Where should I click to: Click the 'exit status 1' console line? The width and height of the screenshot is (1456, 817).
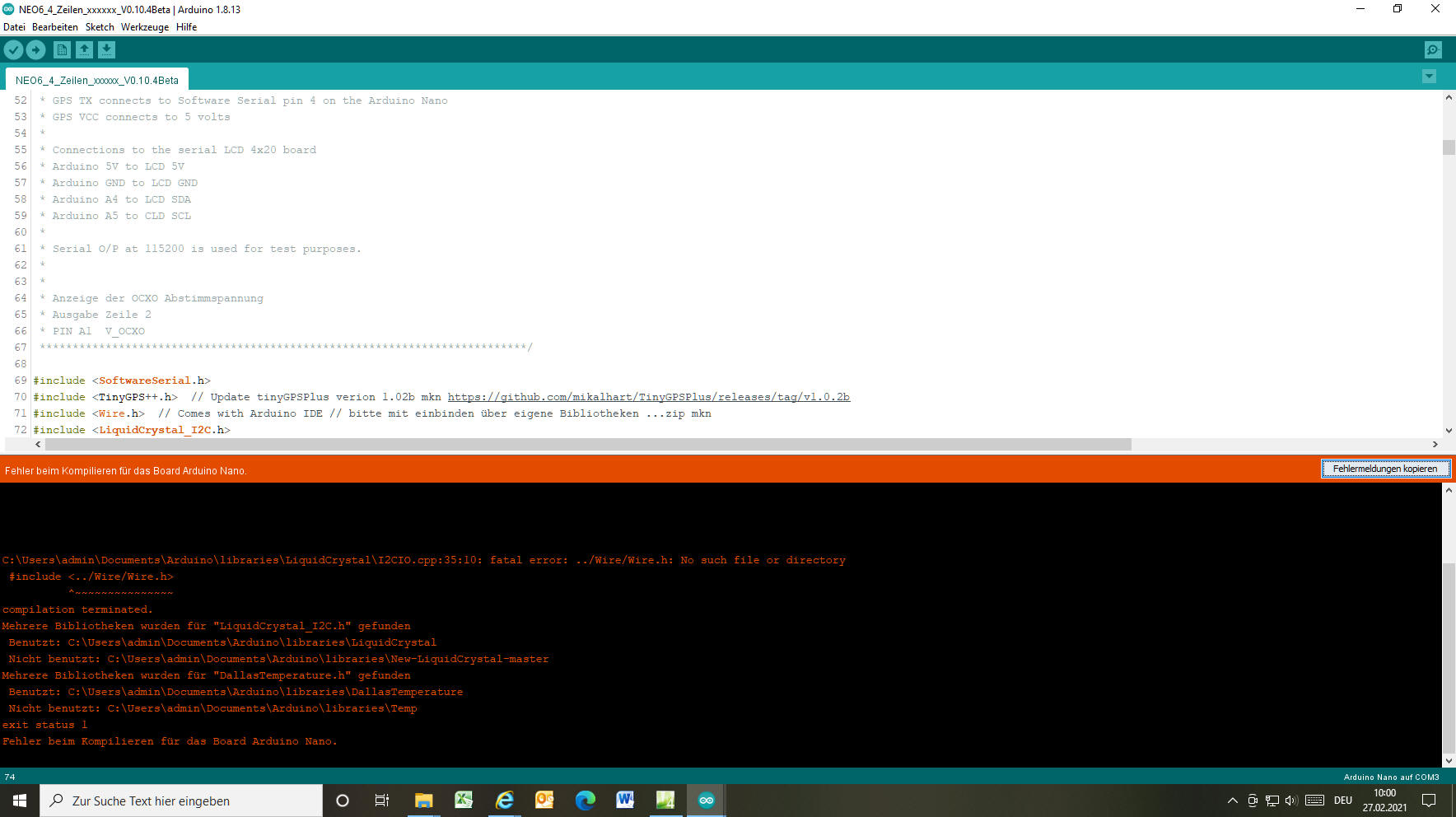coord(44,725)
